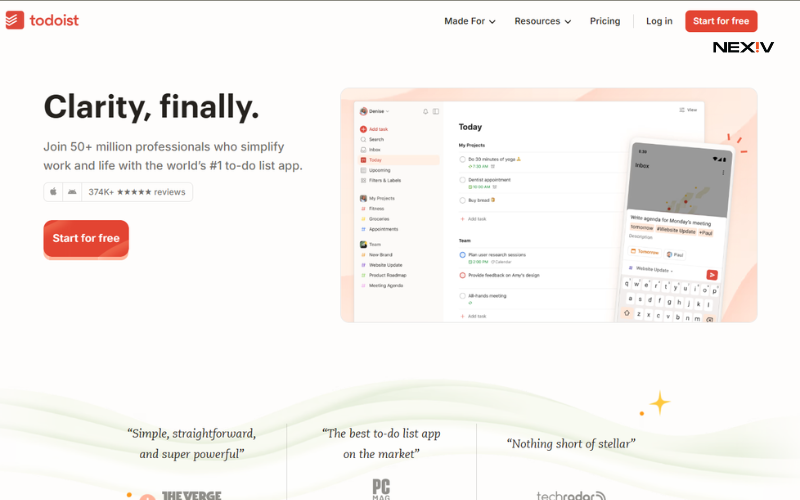800x500 pixels.
Task: Click Add task under My Projects
Action: (473, 219)
